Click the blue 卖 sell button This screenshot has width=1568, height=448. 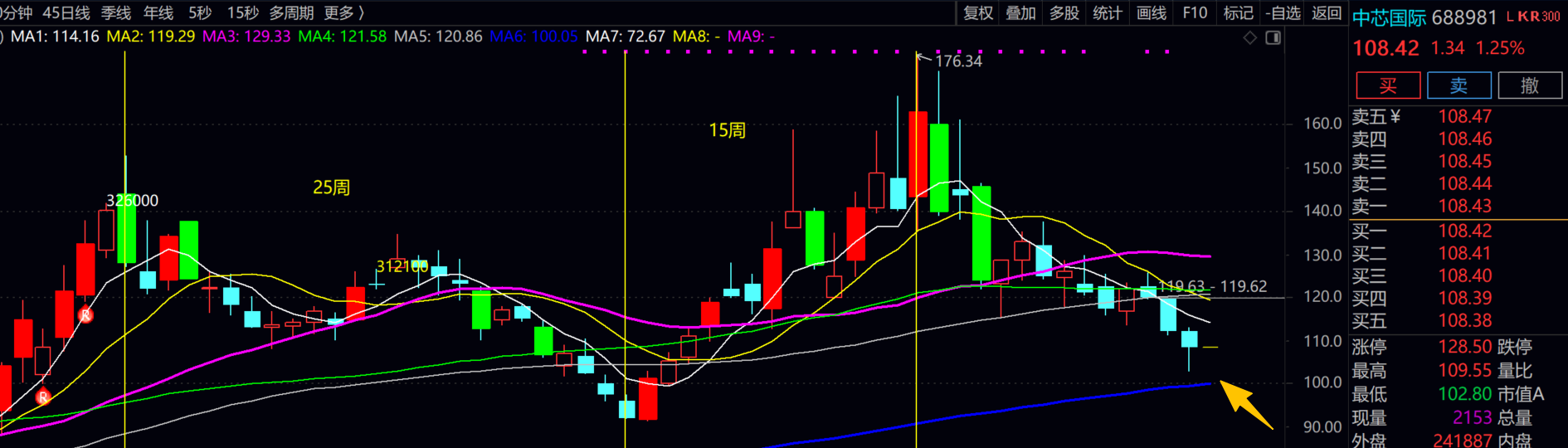point(1458,85)
